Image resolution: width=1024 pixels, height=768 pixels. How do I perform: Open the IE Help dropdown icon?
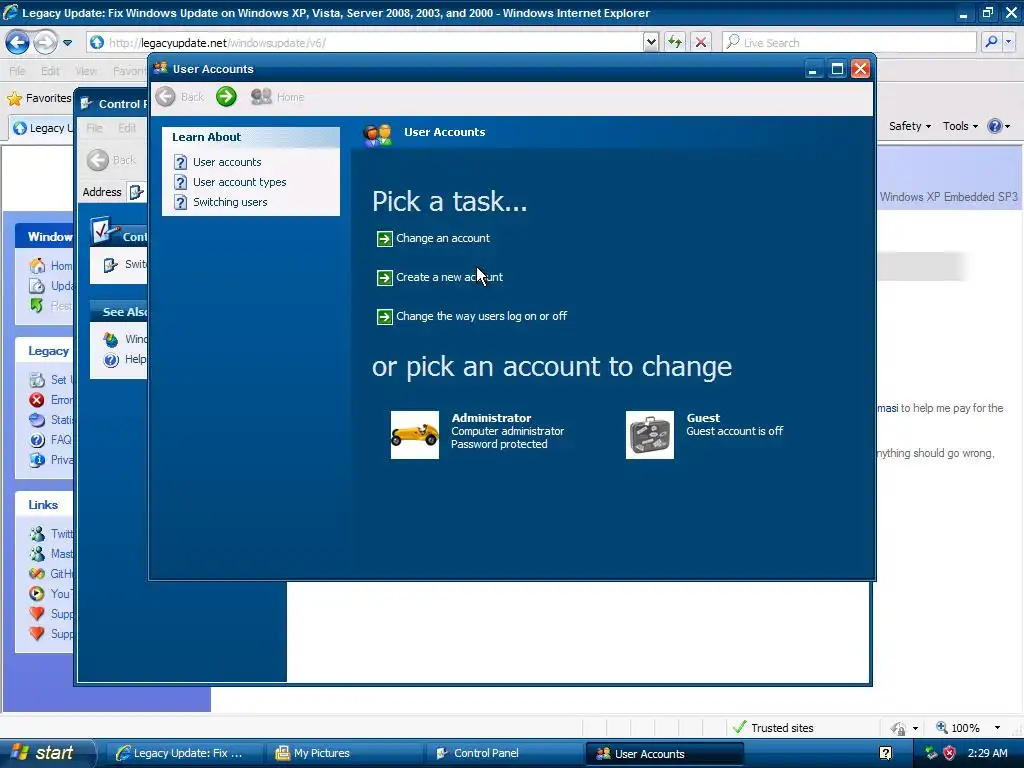999,126
